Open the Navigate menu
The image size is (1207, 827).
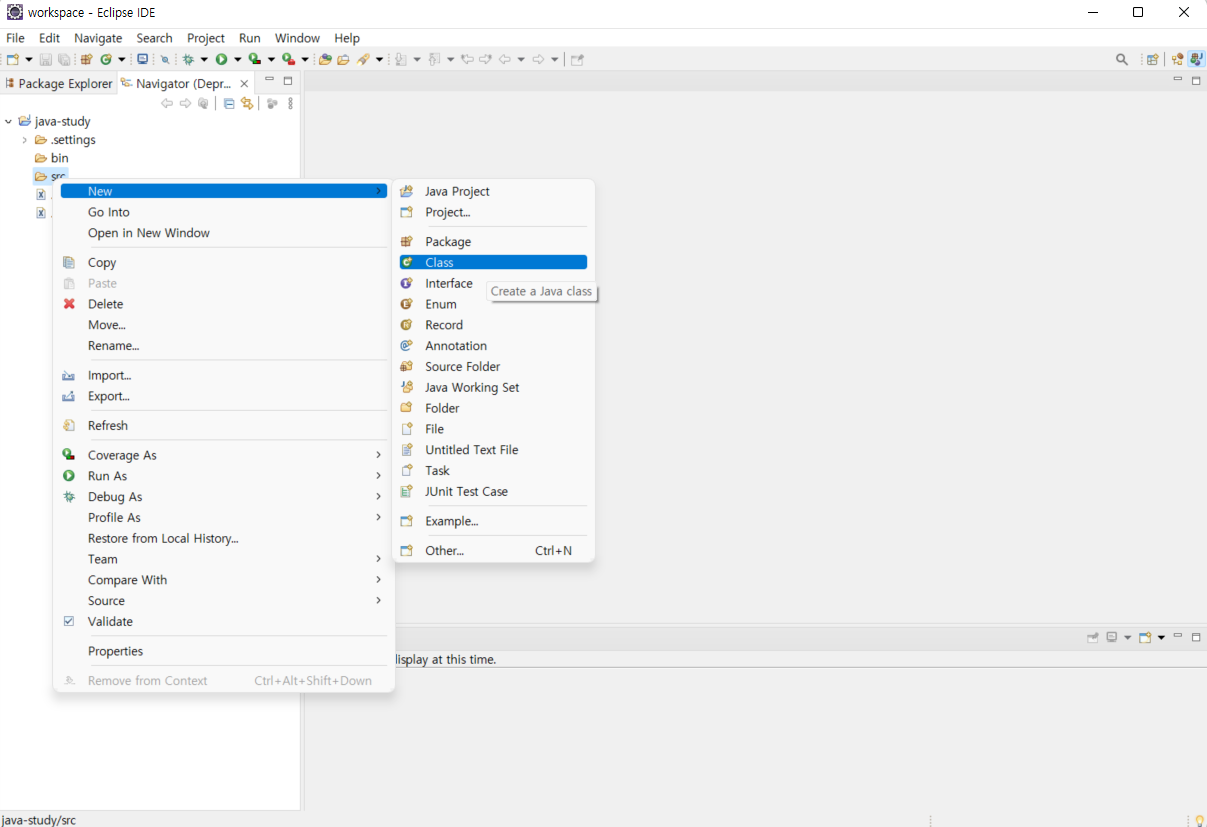[98, 38]
